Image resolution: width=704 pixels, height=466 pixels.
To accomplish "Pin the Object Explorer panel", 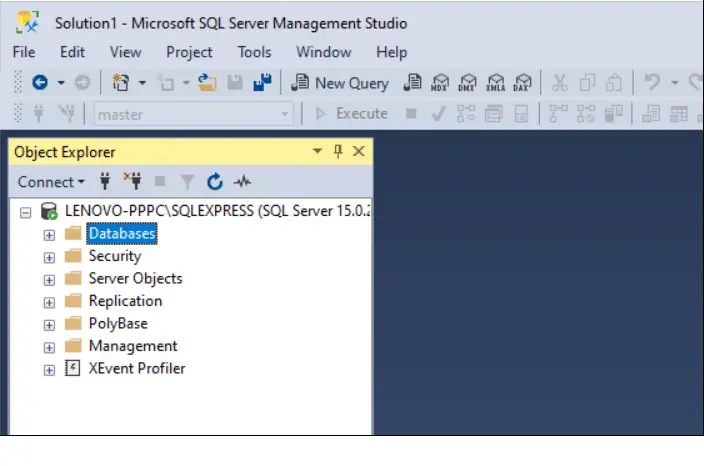I will coord(338,151).
